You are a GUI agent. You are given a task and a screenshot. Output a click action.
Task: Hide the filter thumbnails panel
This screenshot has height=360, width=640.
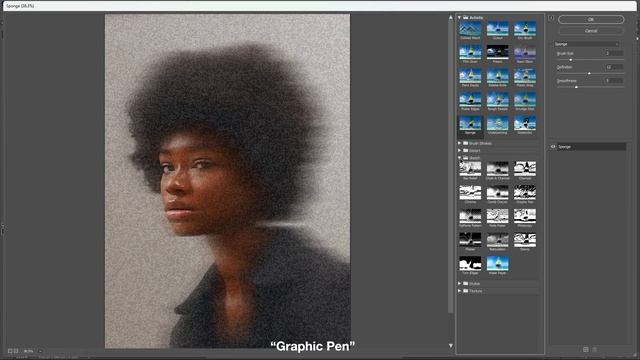pyautogui.click(x=551, y=18)
